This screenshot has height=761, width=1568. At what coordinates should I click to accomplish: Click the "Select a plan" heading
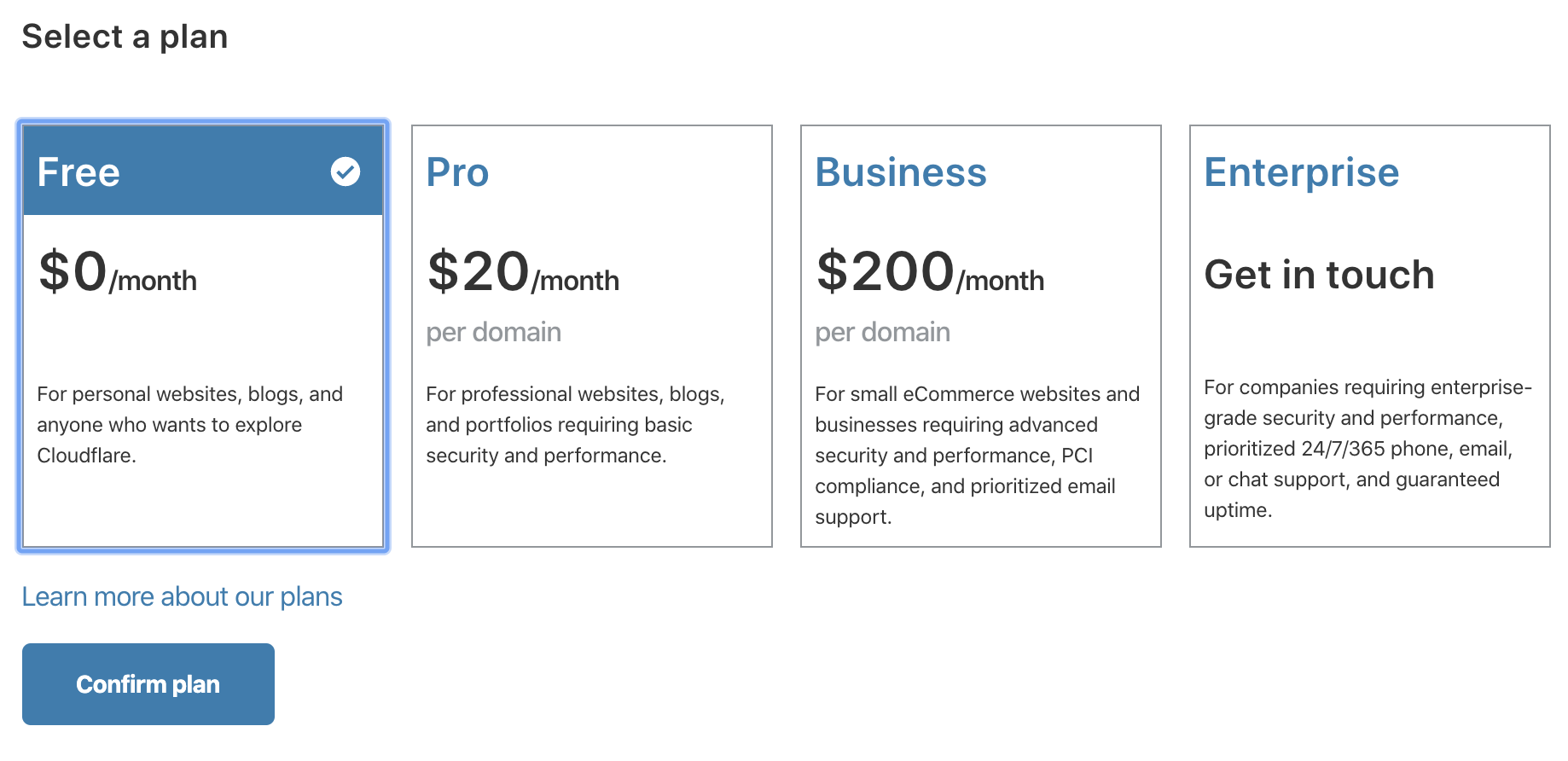(125, 37)
